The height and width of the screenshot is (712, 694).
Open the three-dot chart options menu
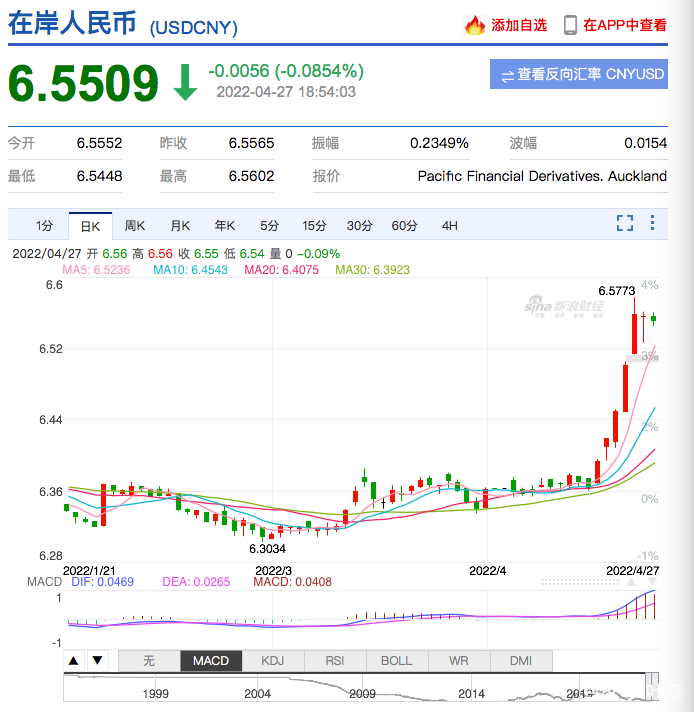tap(652, 222)
